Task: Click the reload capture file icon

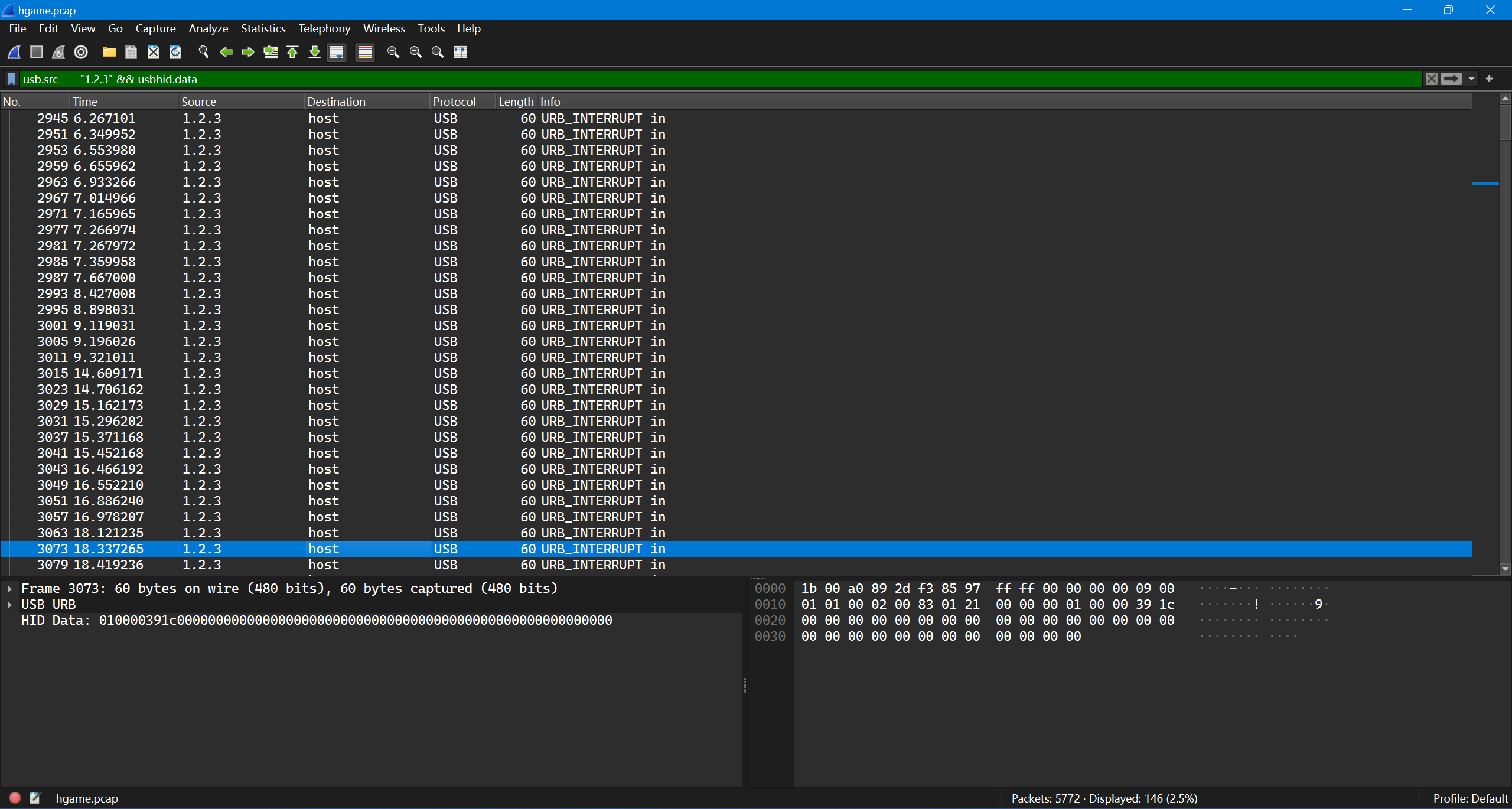Action: click(x=175, y=52)
